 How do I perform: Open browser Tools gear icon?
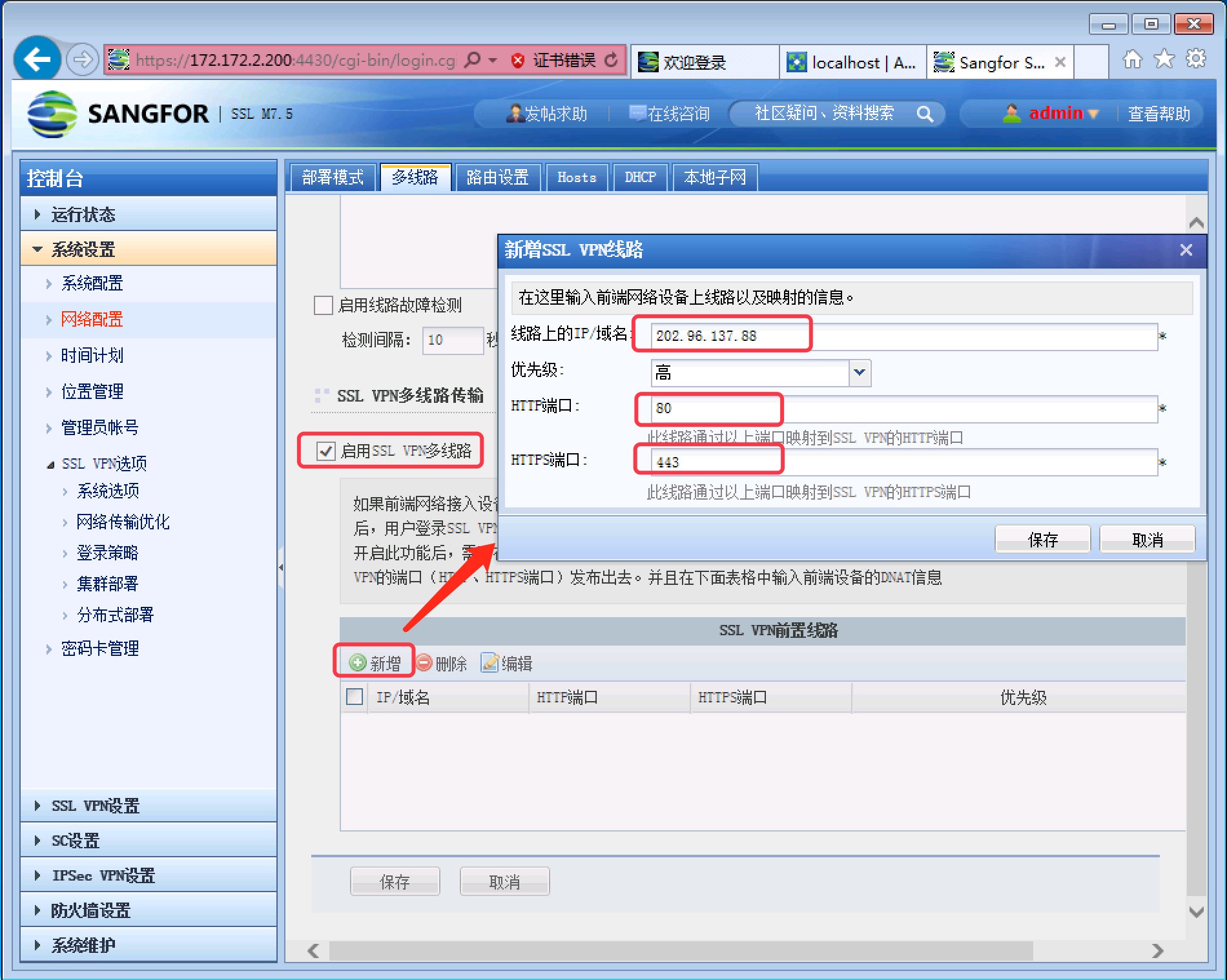(1195, 59)
